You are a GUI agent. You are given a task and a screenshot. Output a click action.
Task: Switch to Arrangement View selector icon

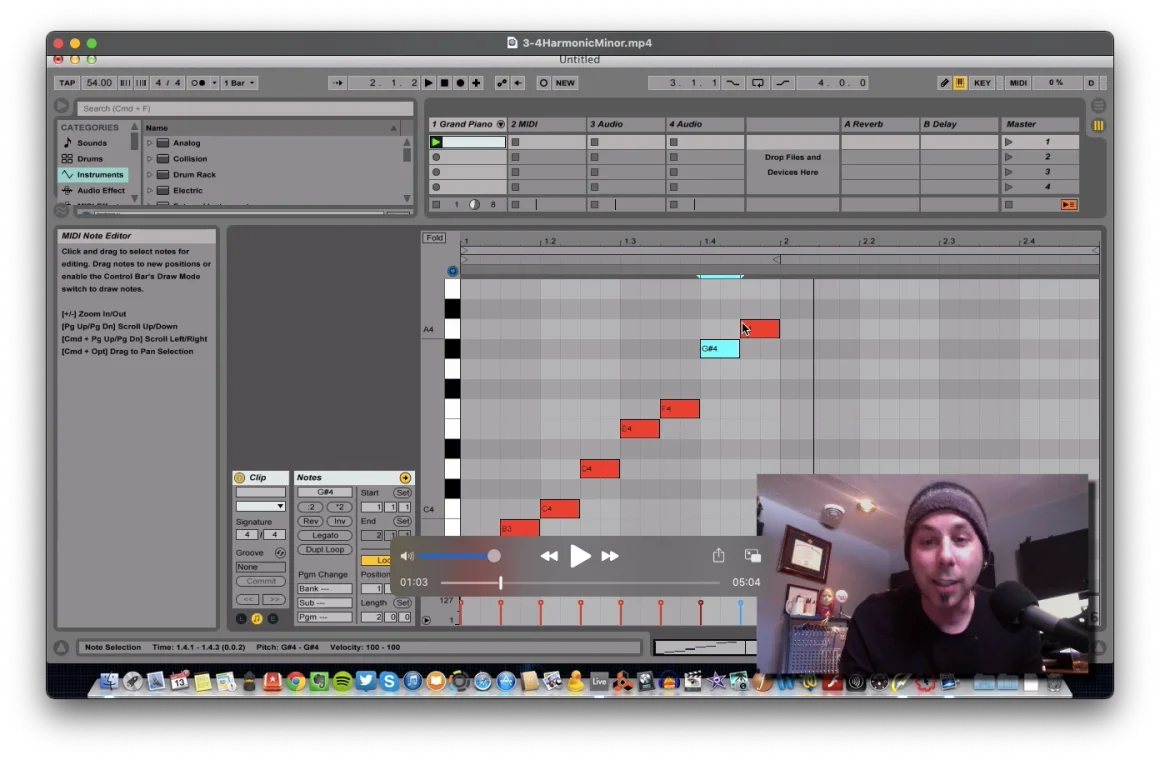point(1099,106)
